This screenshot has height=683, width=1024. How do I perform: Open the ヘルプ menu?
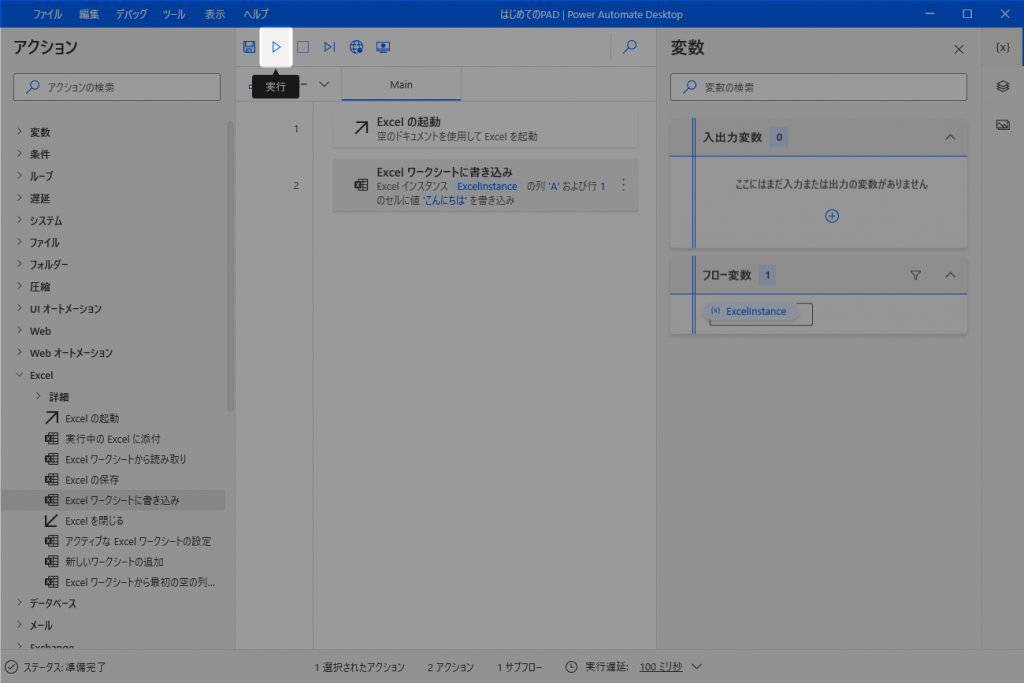(255, 14)
